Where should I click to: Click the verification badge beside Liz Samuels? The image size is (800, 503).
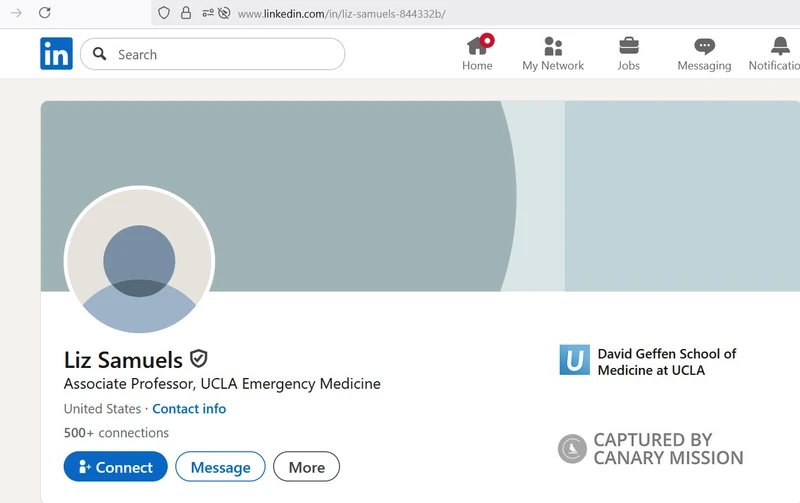(198, 359)
